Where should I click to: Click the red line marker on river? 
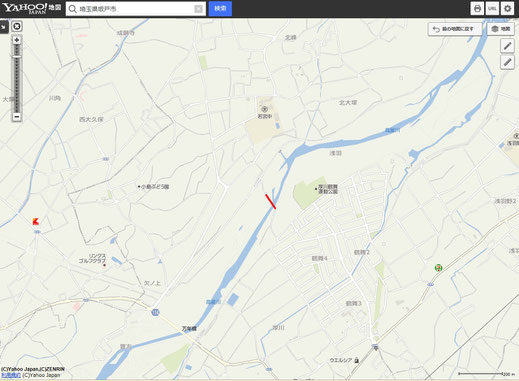click(x=271, y=202)
